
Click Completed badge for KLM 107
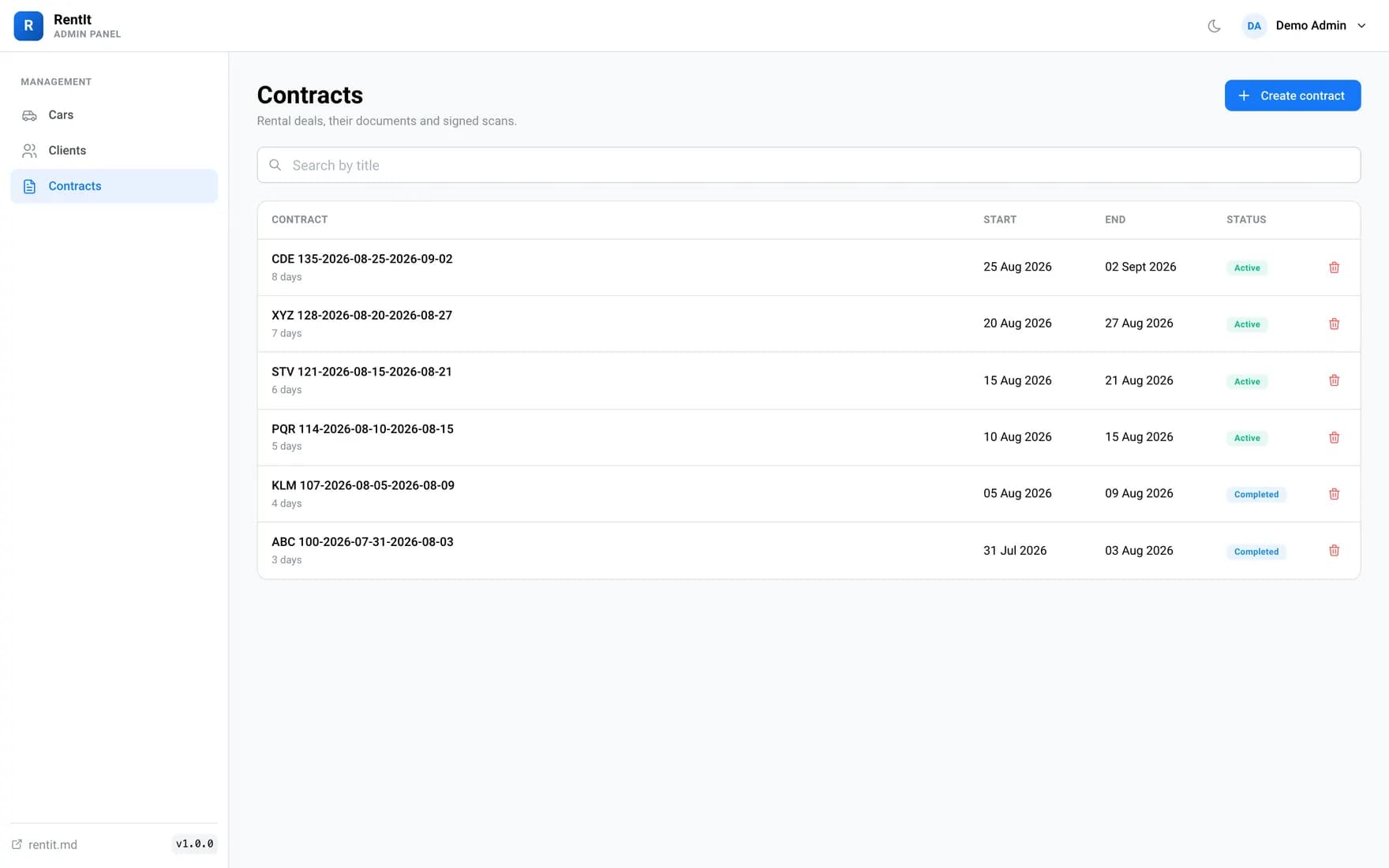(x=1256, y=495)
